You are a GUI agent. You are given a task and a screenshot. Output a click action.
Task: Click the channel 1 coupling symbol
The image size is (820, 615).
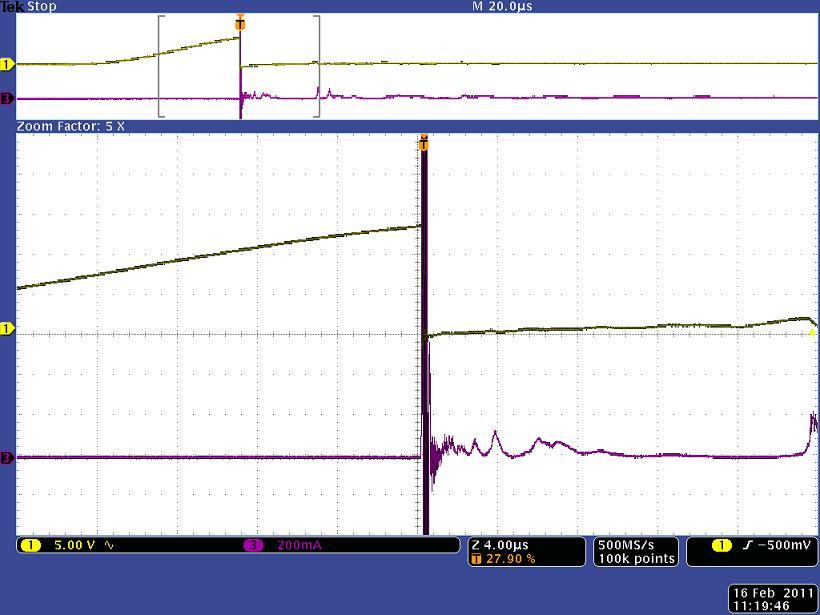click(x=109, y=545)
